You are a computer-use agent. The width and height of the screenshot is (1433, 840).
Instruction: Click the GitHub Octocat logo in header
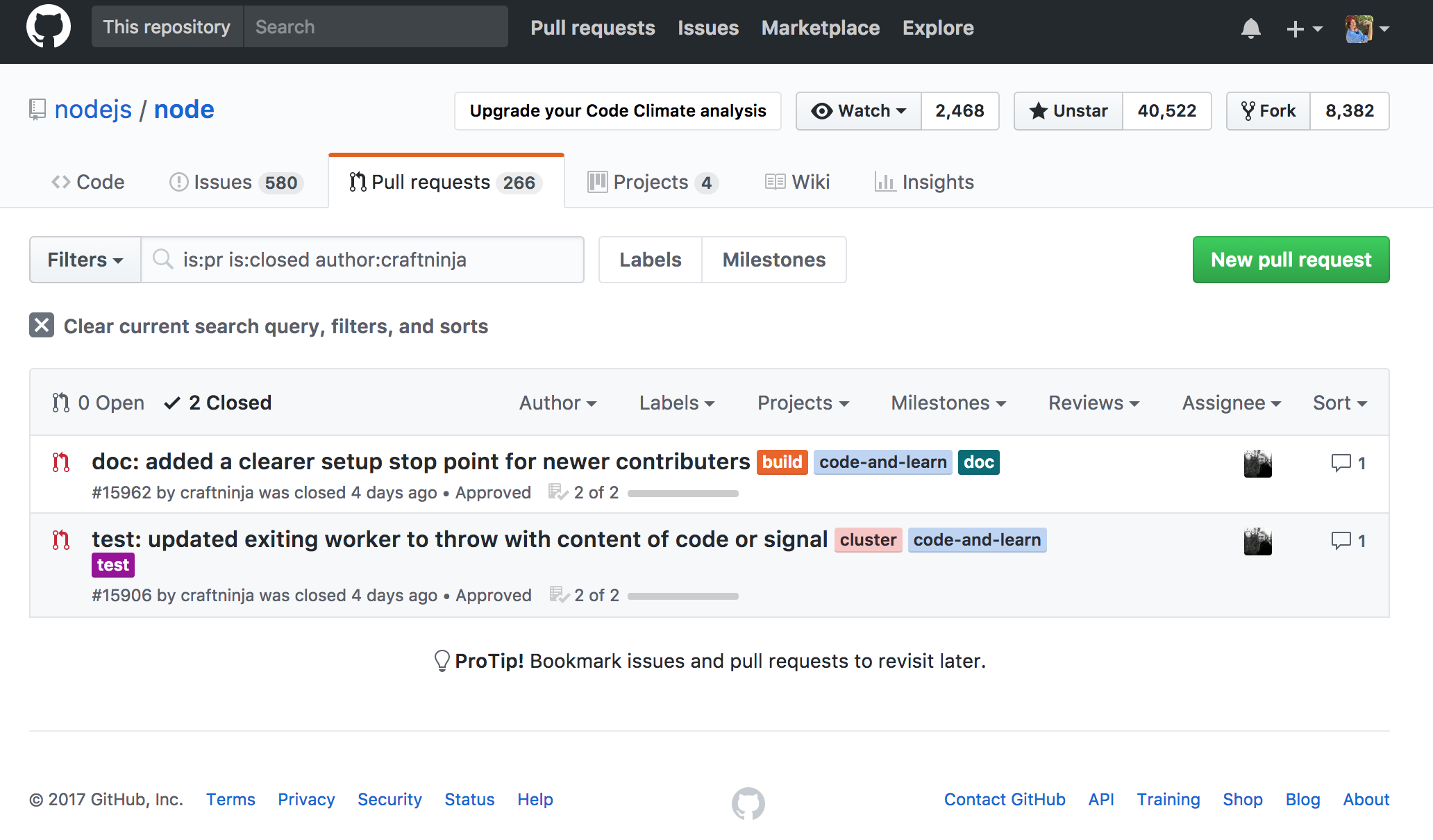[49, 27]
